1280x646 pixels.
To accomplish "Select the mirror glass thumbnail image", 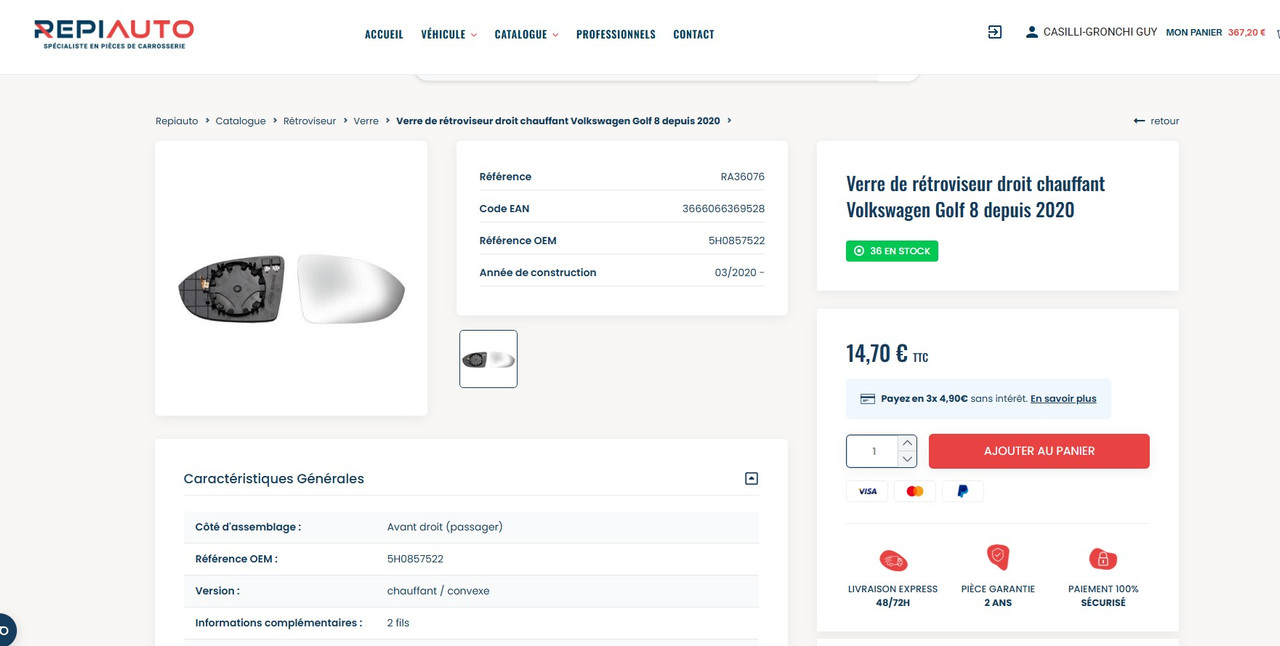I will [488, 359].
